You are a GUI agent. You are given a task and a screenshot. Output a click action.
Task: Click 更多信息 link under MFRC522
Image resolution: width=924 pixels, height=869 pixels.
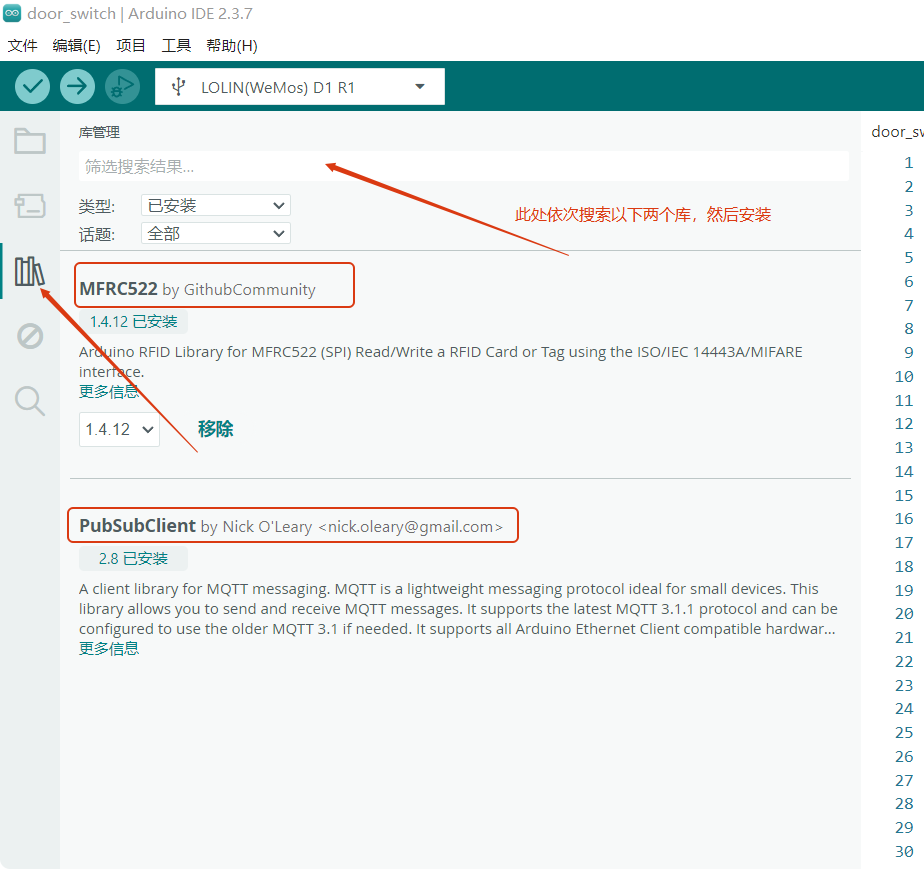(109, 391)
